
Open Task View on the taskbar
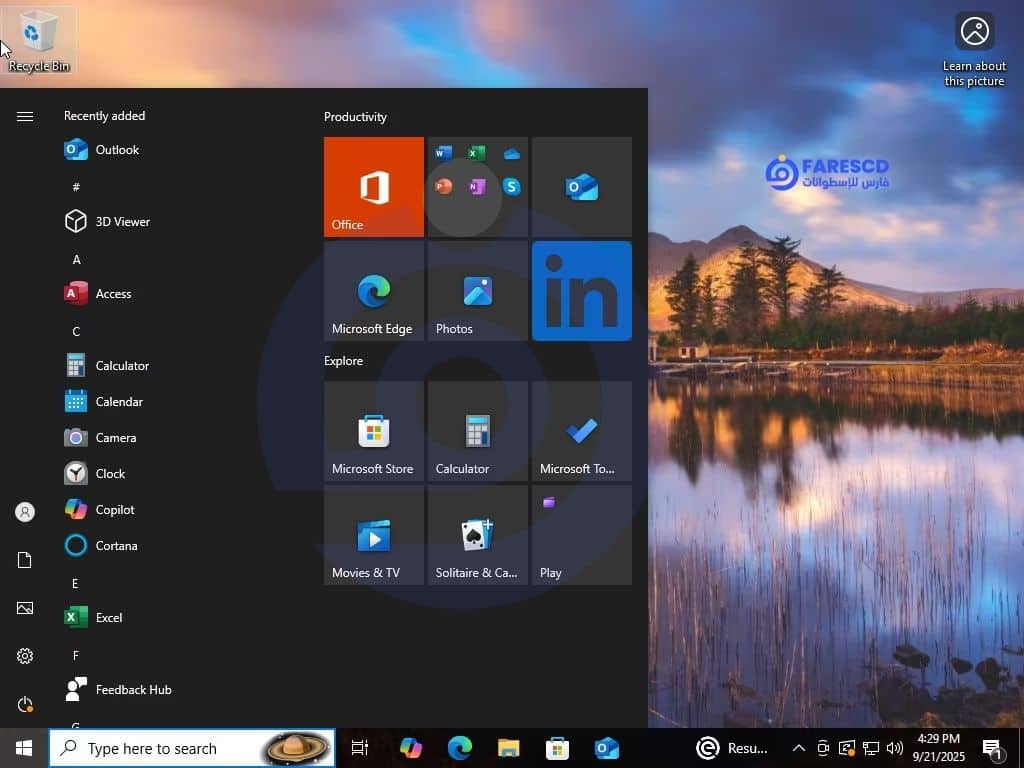coord(360,748)
